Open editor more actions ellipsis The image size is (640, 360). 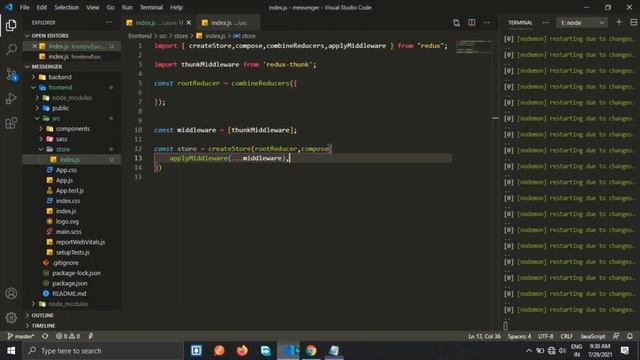[487, 22]
